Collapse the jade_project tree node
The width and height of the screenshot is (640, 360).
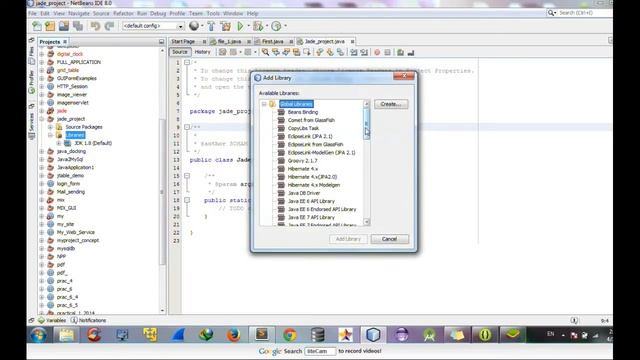click(x=42, y=119)
